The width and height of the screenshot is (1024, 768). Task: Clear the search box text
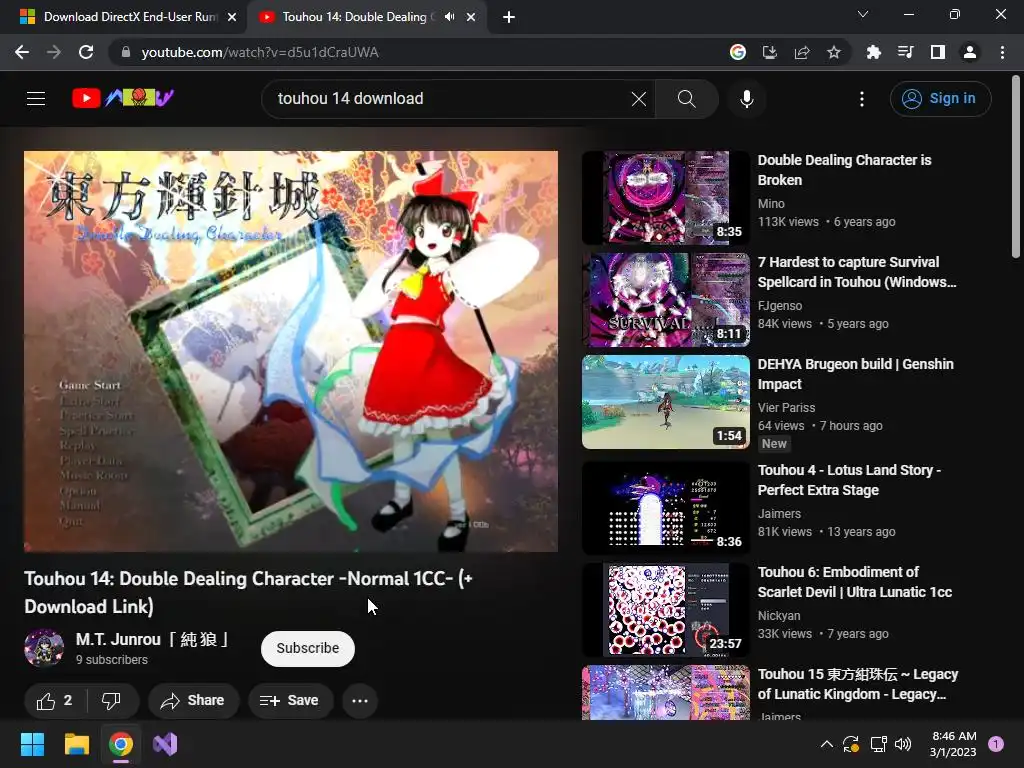pyautogui.click(x=639, y=99)
